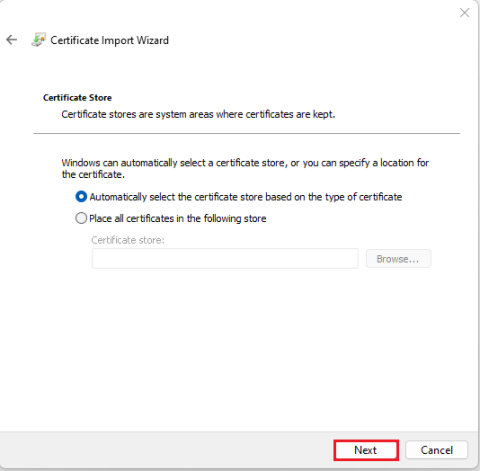Viewport: 480px width, 471px height.
Task: Click the Certificate store text field
Action: [225, 258]
